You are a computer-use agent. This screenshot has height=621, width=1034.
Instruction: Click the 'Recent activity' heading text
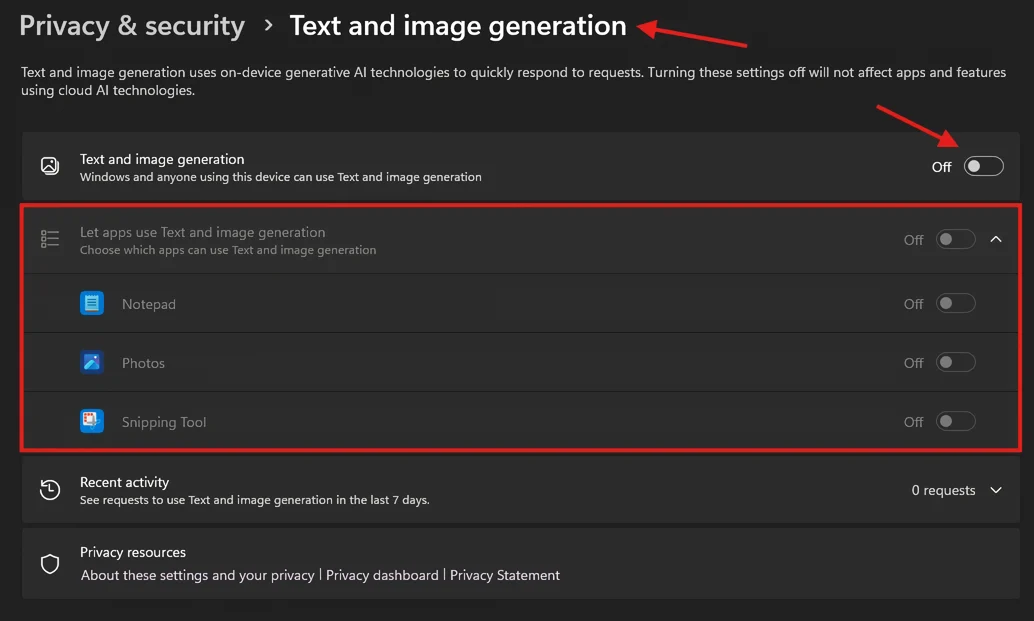click(125, 483)
